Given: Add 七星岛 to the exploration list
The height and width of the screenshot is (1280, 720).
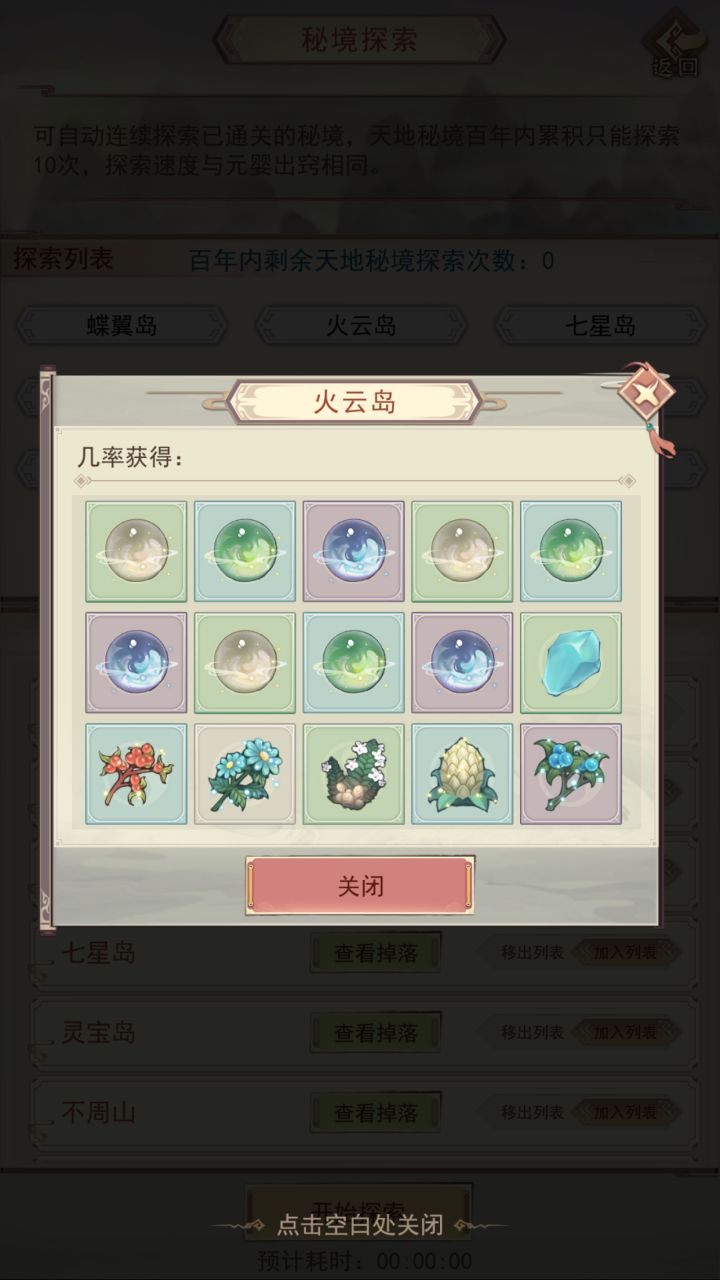Looking at the screenshot, I should [x=625, y=952].
